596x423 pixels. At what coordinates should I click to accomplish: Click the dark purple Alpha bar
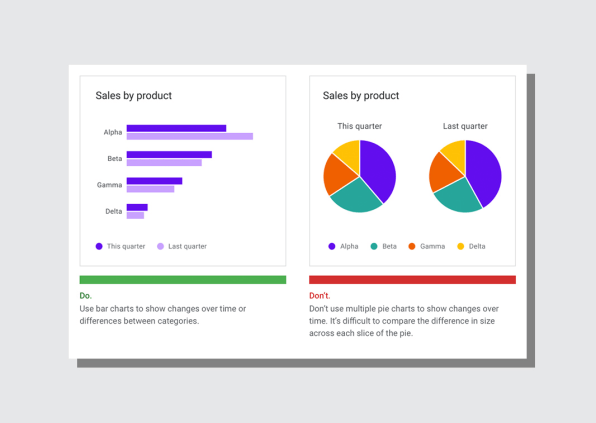(x=176, y=128)
